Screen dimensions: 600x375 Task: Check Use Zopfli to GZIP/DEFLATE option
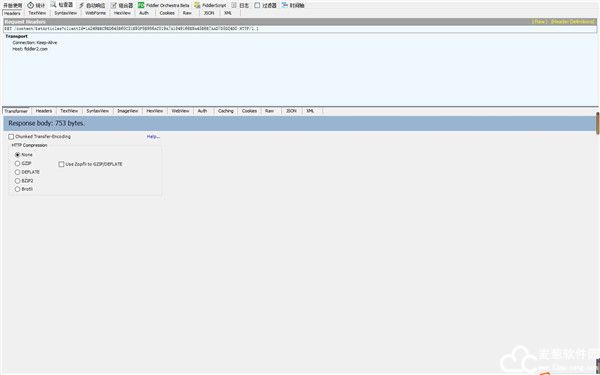tap(61, 164)
